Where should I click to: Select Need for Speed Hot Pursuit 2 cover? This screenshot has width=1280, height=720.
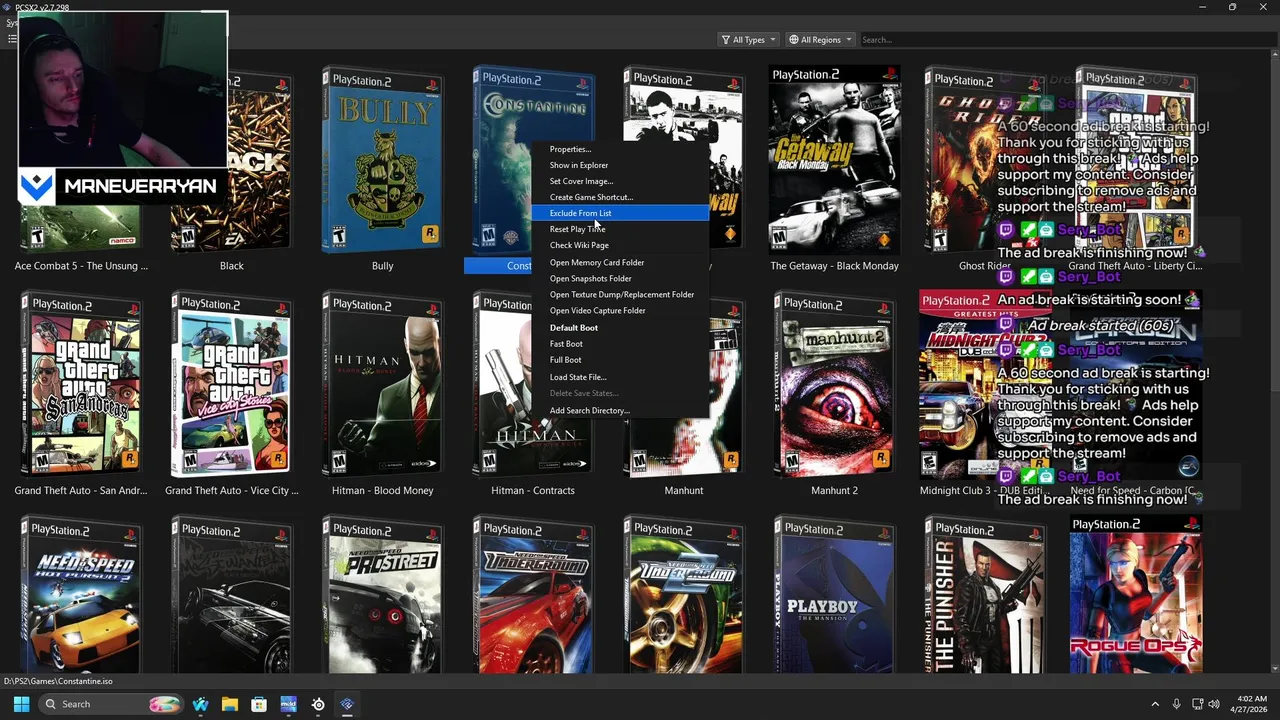point(81,595)
